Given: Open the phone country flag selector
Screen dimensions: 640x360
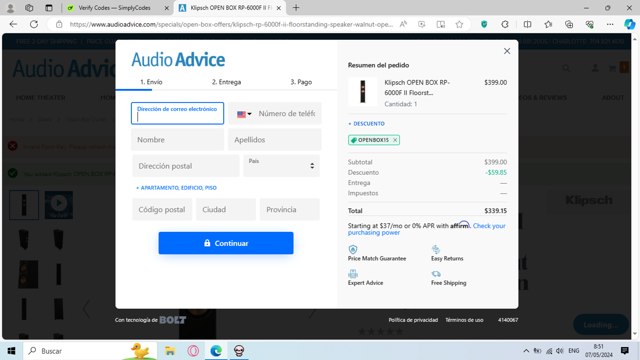Looking at the screenshot, I should [x=244, y=114].
